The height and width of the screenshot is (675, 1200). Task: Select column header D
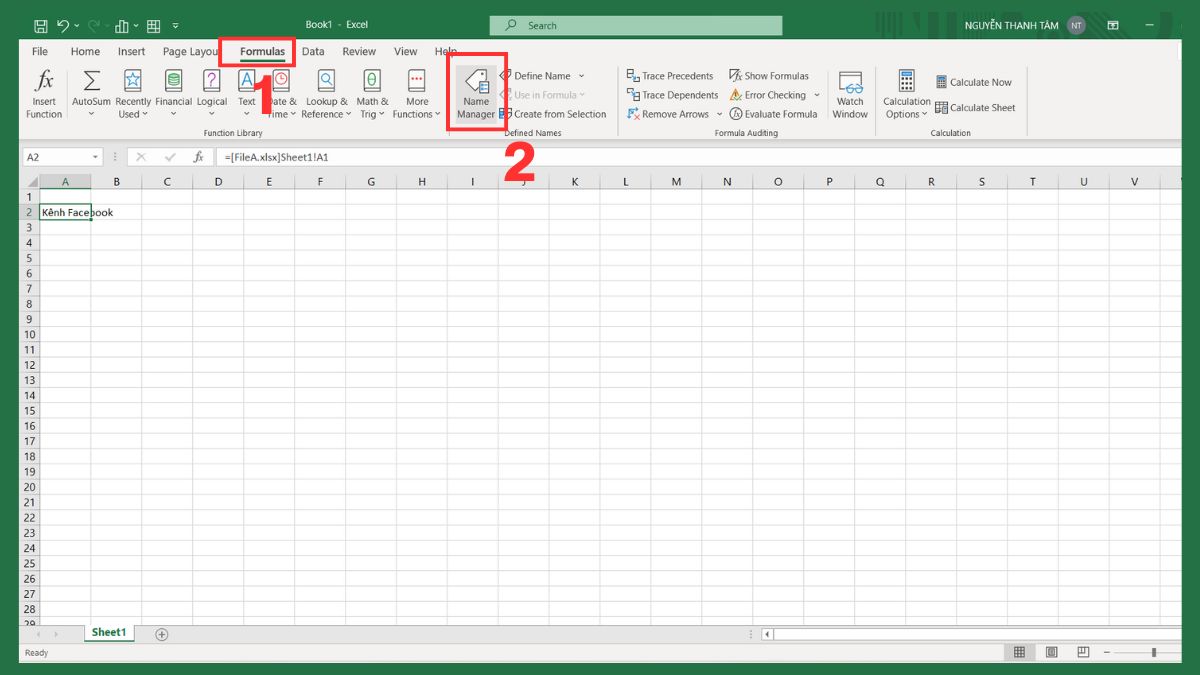pos(218,182)
